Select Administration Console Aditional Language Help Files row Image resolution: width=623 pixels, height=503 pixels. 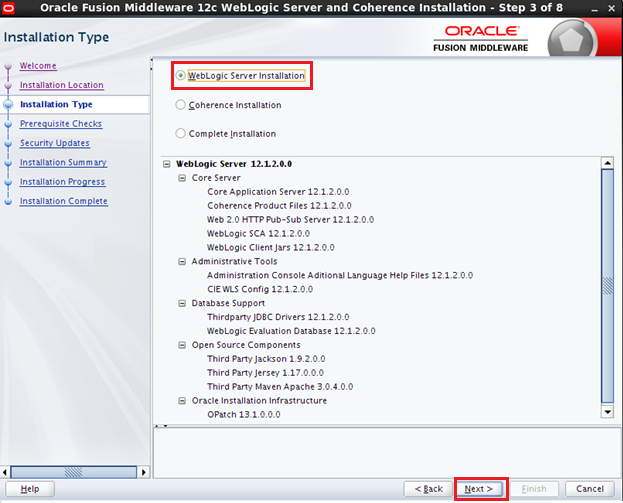pos(340,275)
